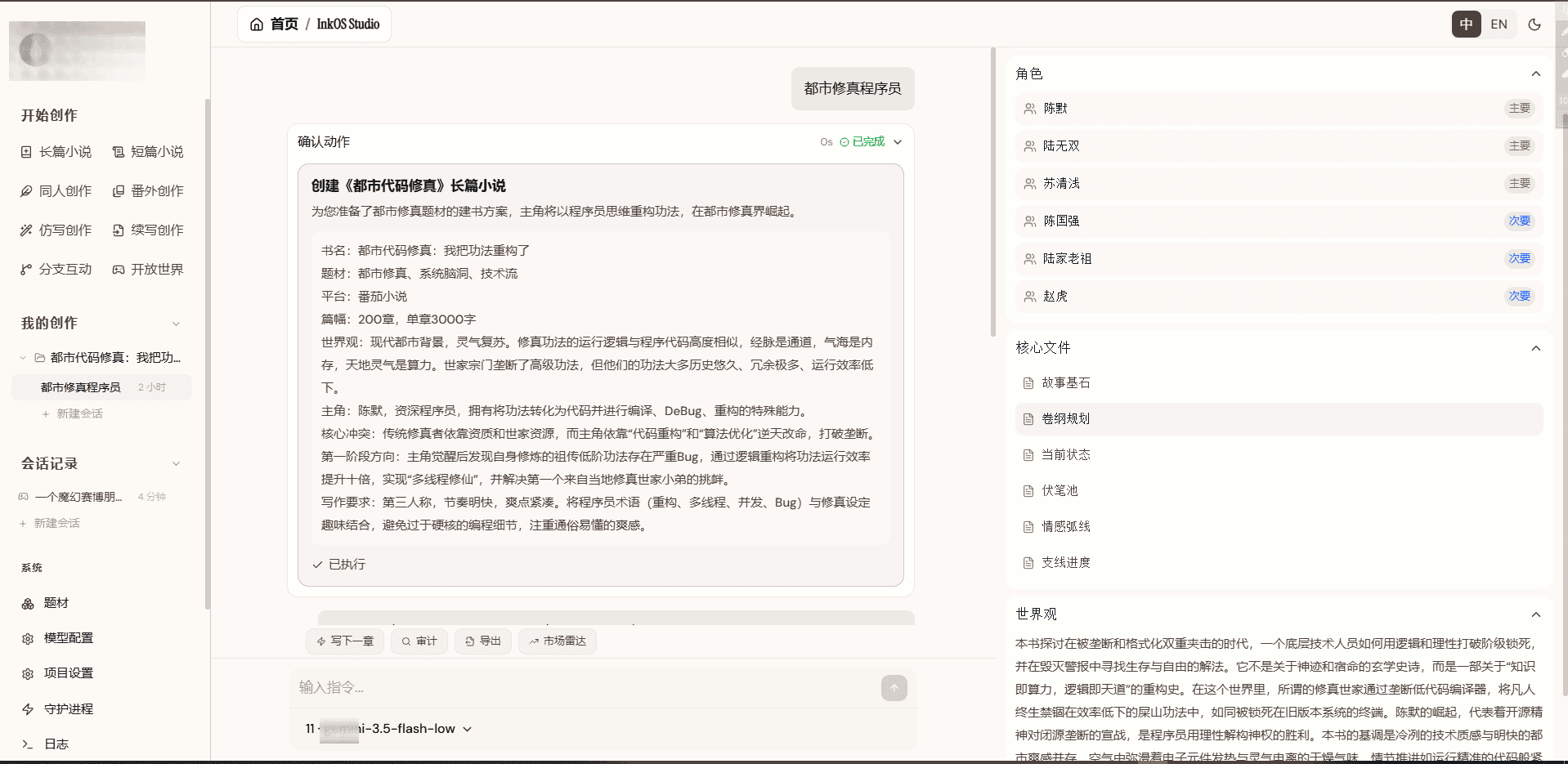Open 当前状态 file

point(1279,455)
